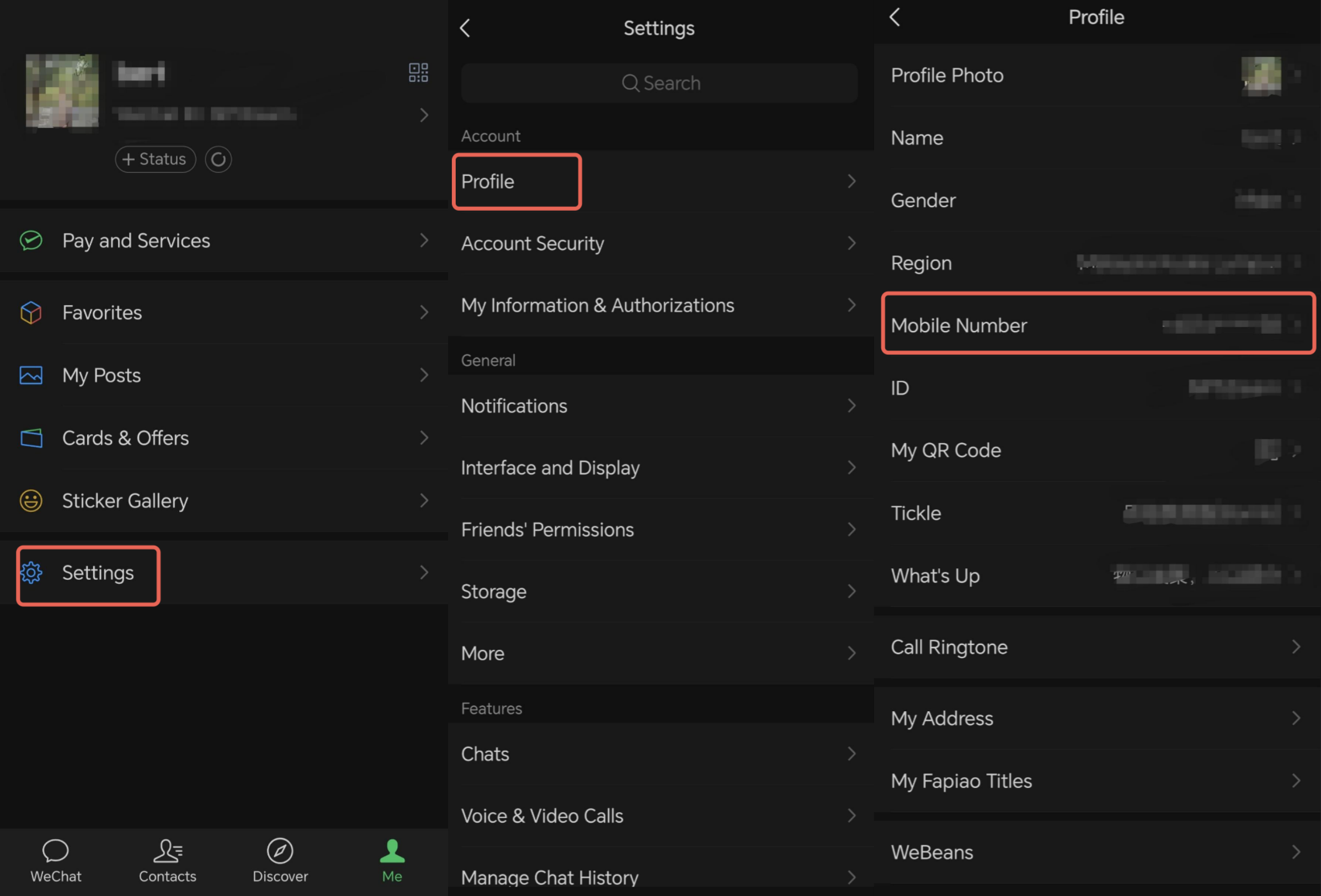The height and width of the screenshot is (896, 1321).
Task: Expand the Call Ringtone chevron
Action: point(1296,647)
